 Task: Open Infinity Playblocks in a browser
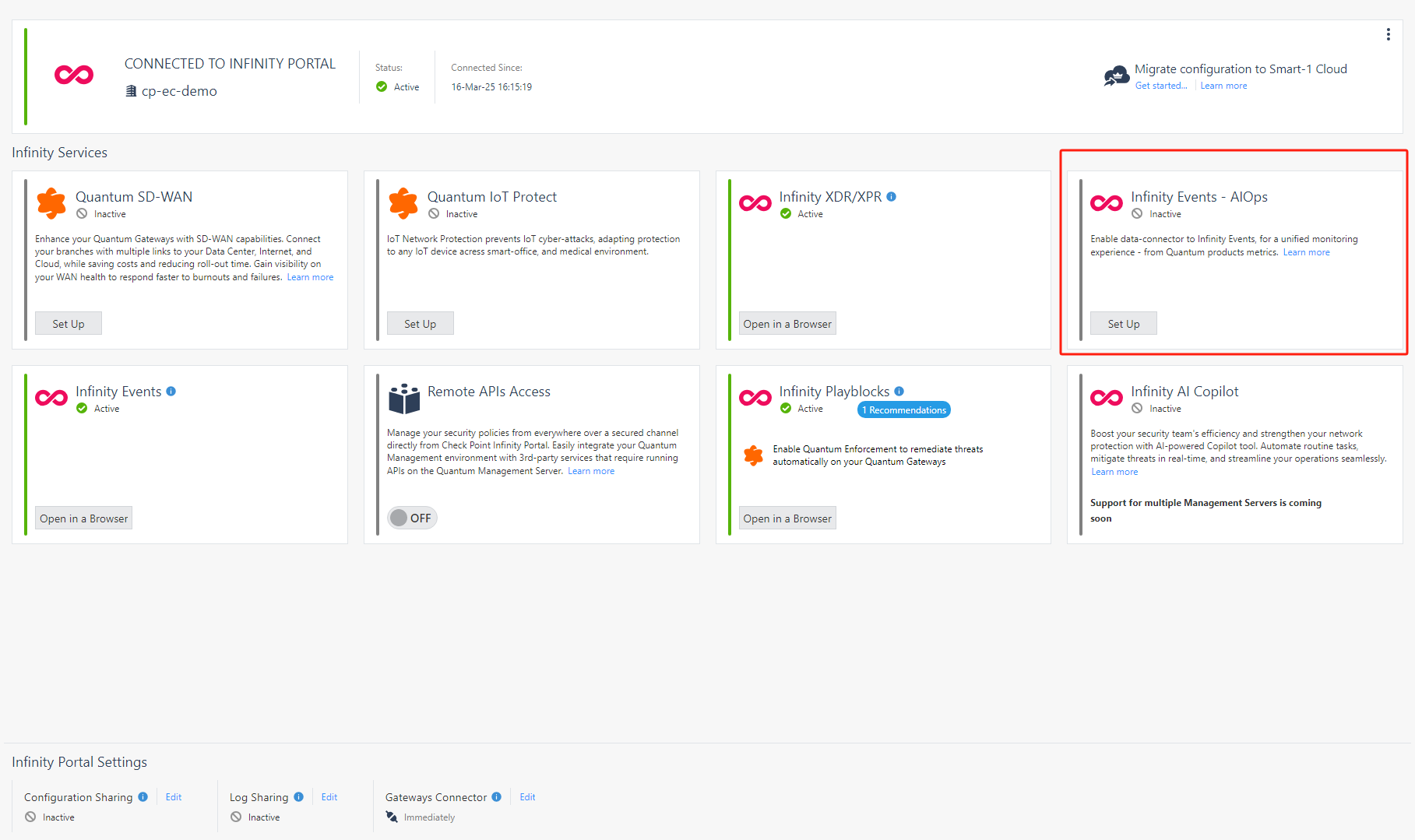[x=787, y=518]
